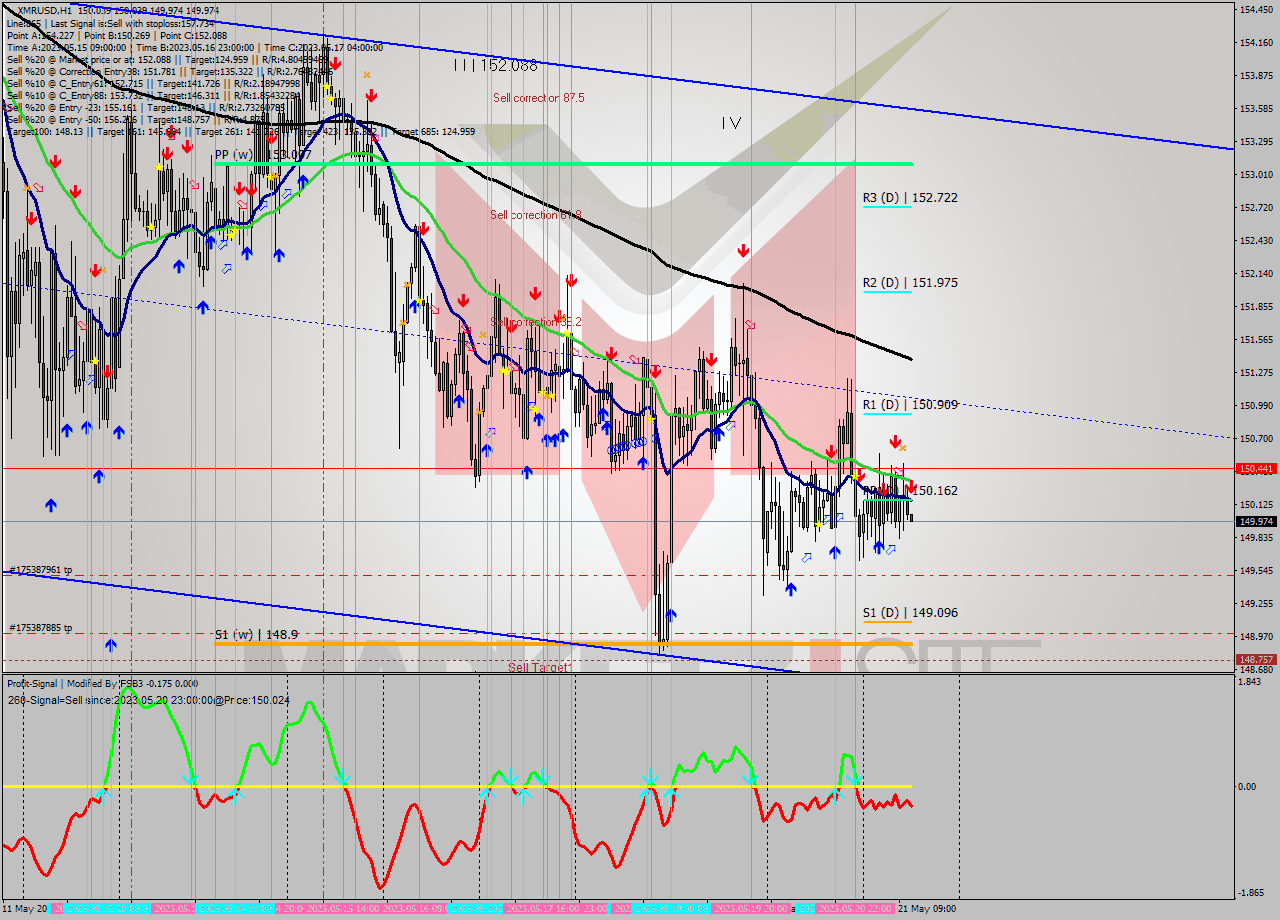
Task: Click a yellow star marker near the May 15 high
Action: (x=326, y=86)
